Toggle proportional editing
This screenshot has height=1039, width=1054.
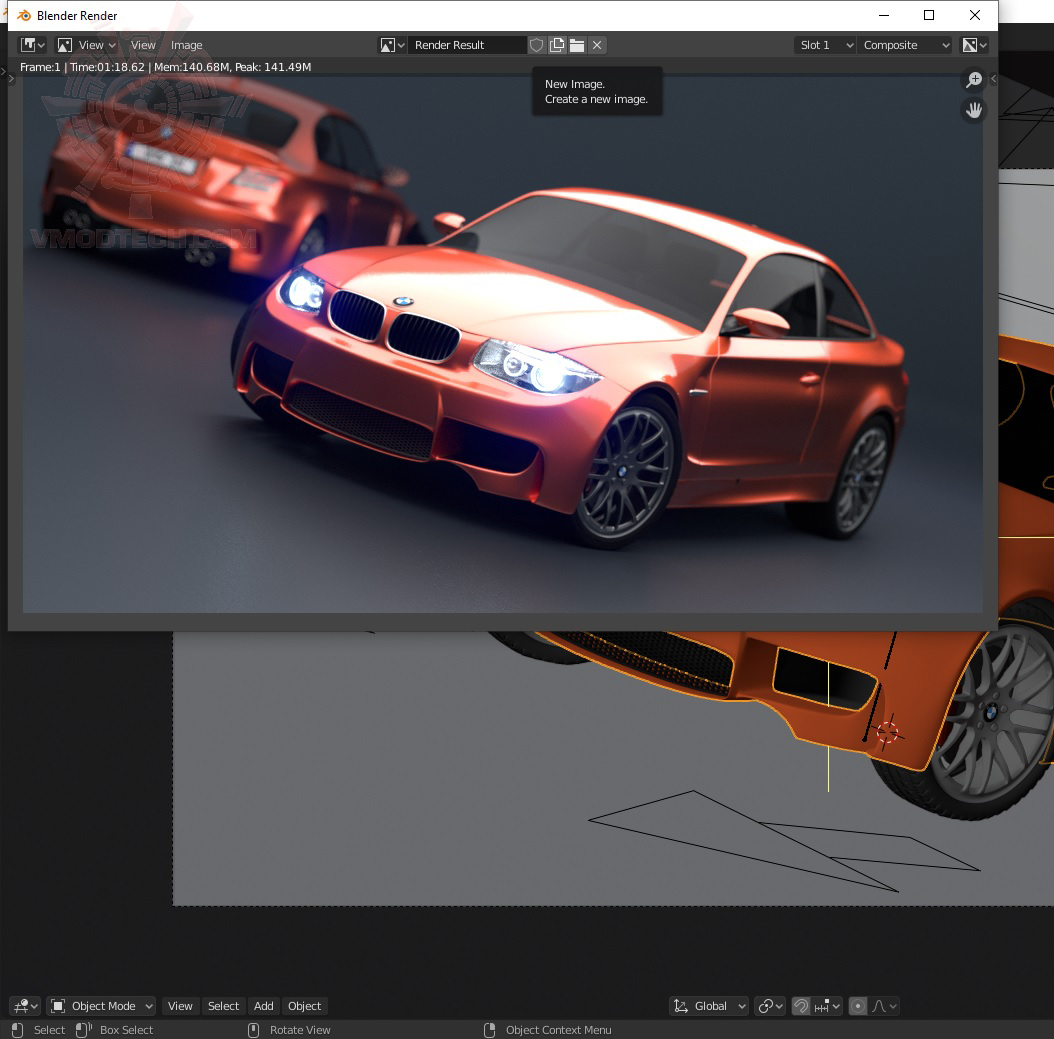tap(858, 1006)
